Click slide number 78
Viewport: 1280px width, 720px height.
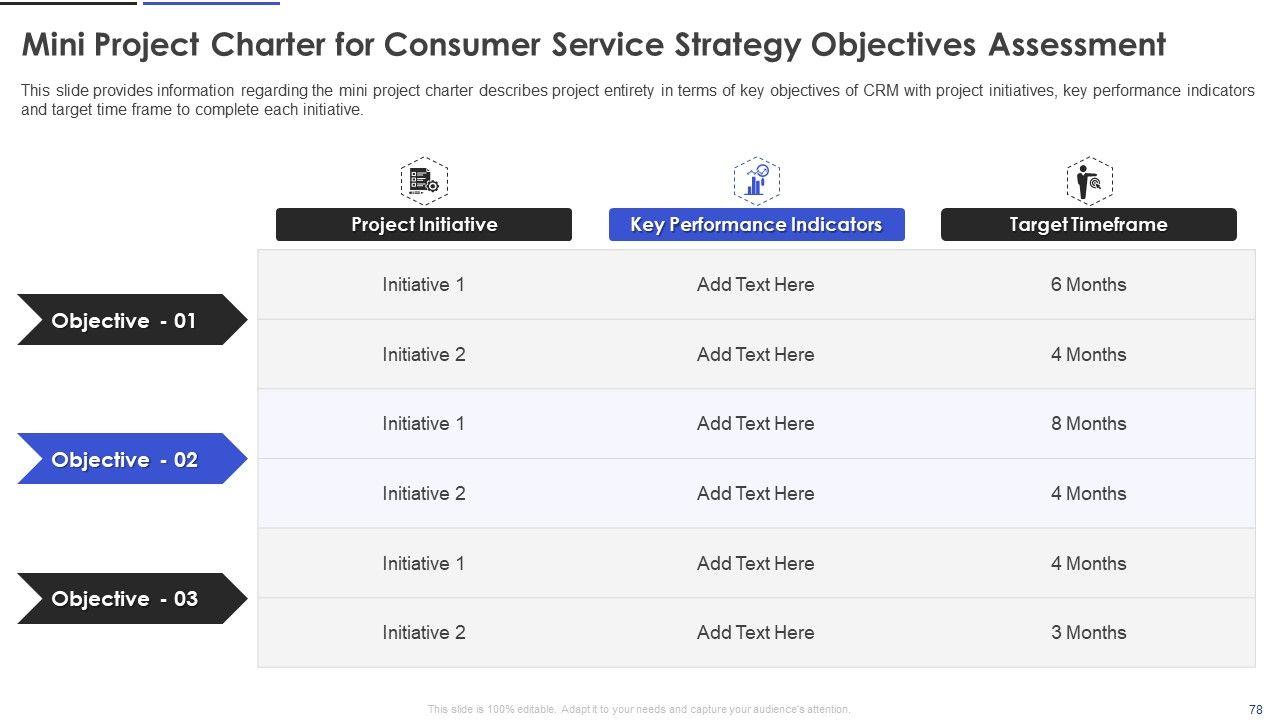[1256, 710]
